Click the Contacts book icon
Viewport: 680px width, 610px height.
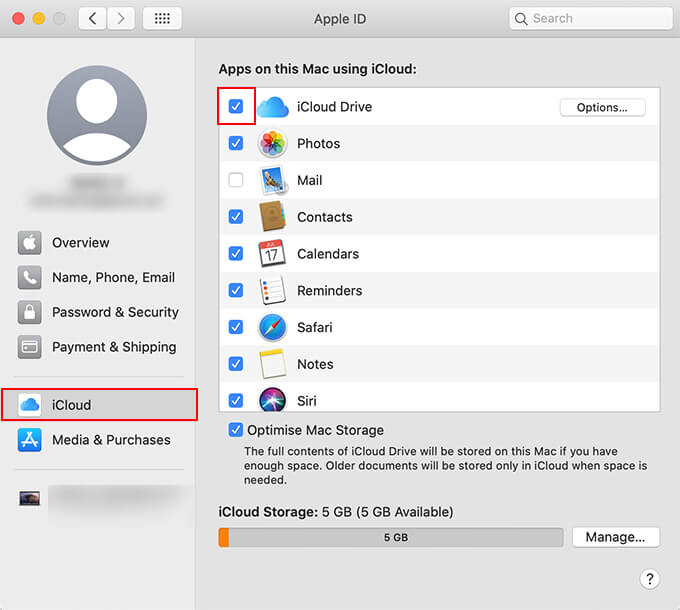[273, 217]
